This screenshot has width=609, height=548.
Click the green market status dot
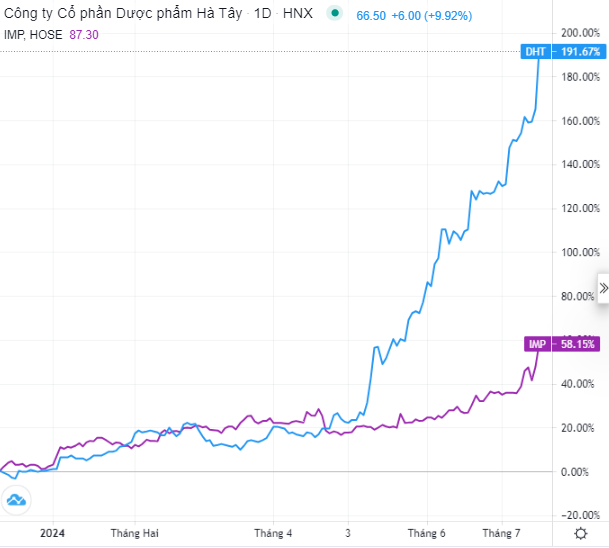[x=334, y=15]
